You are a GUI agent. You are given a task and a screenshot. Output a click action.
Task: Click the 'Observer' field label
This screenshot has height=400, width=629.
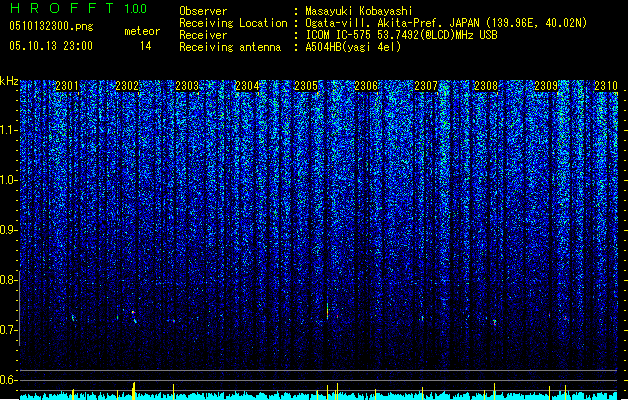(x=203, y=11)
